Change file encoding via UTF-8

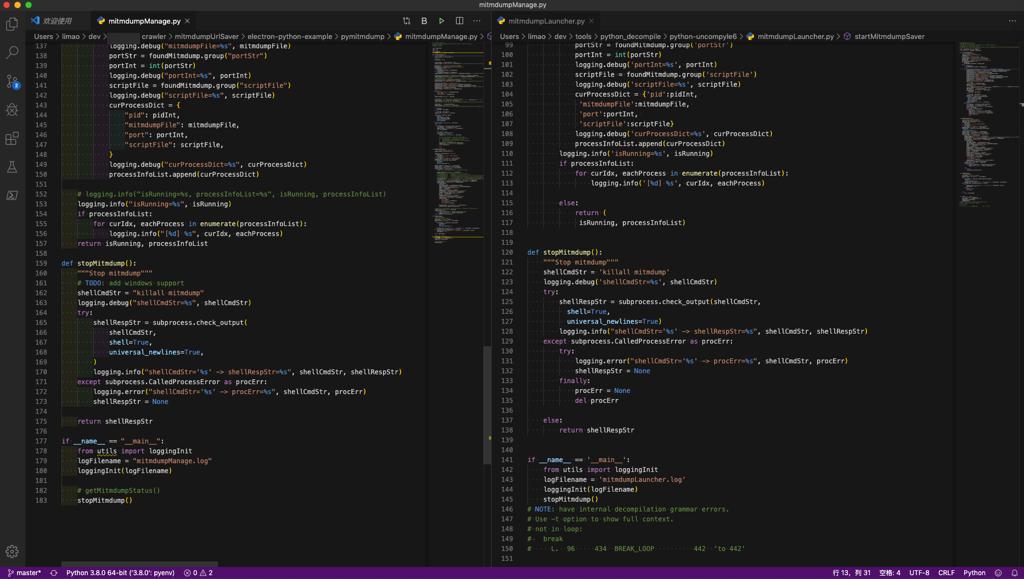[x=919, y=572]
